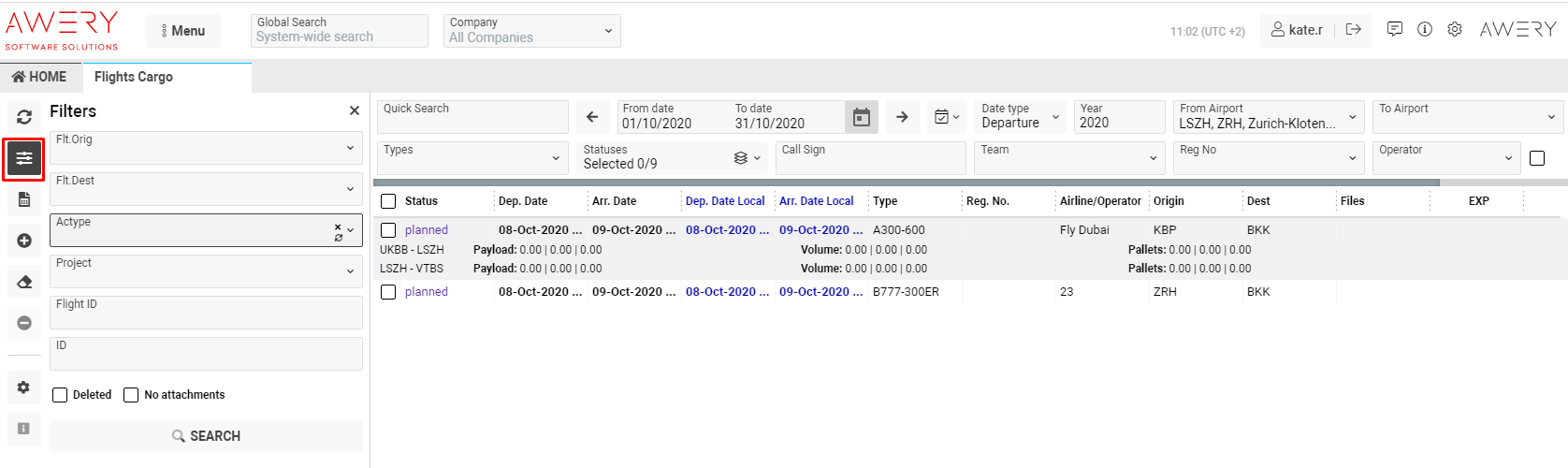
Task: Click the plus icon to add flight
Action: pyautogui.click(x=24, y=241)
